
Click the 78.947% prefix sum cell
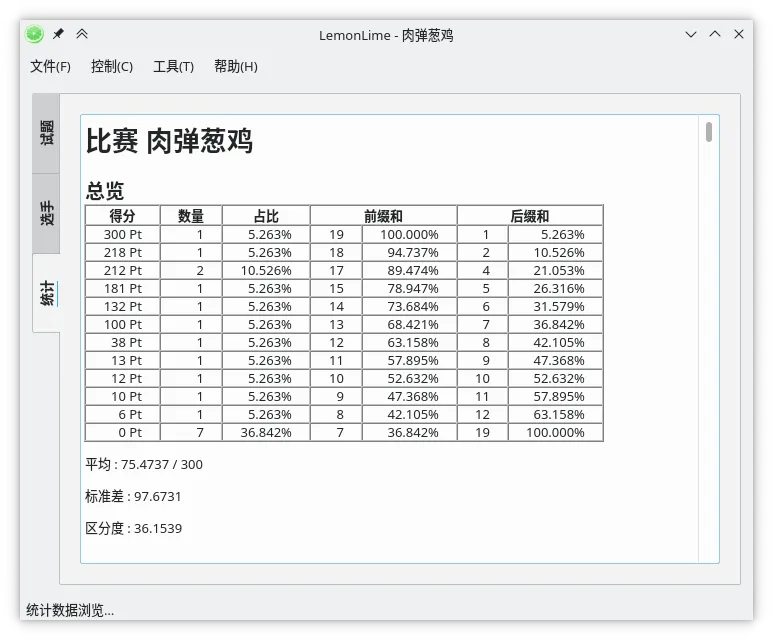[x=409, y=288]
